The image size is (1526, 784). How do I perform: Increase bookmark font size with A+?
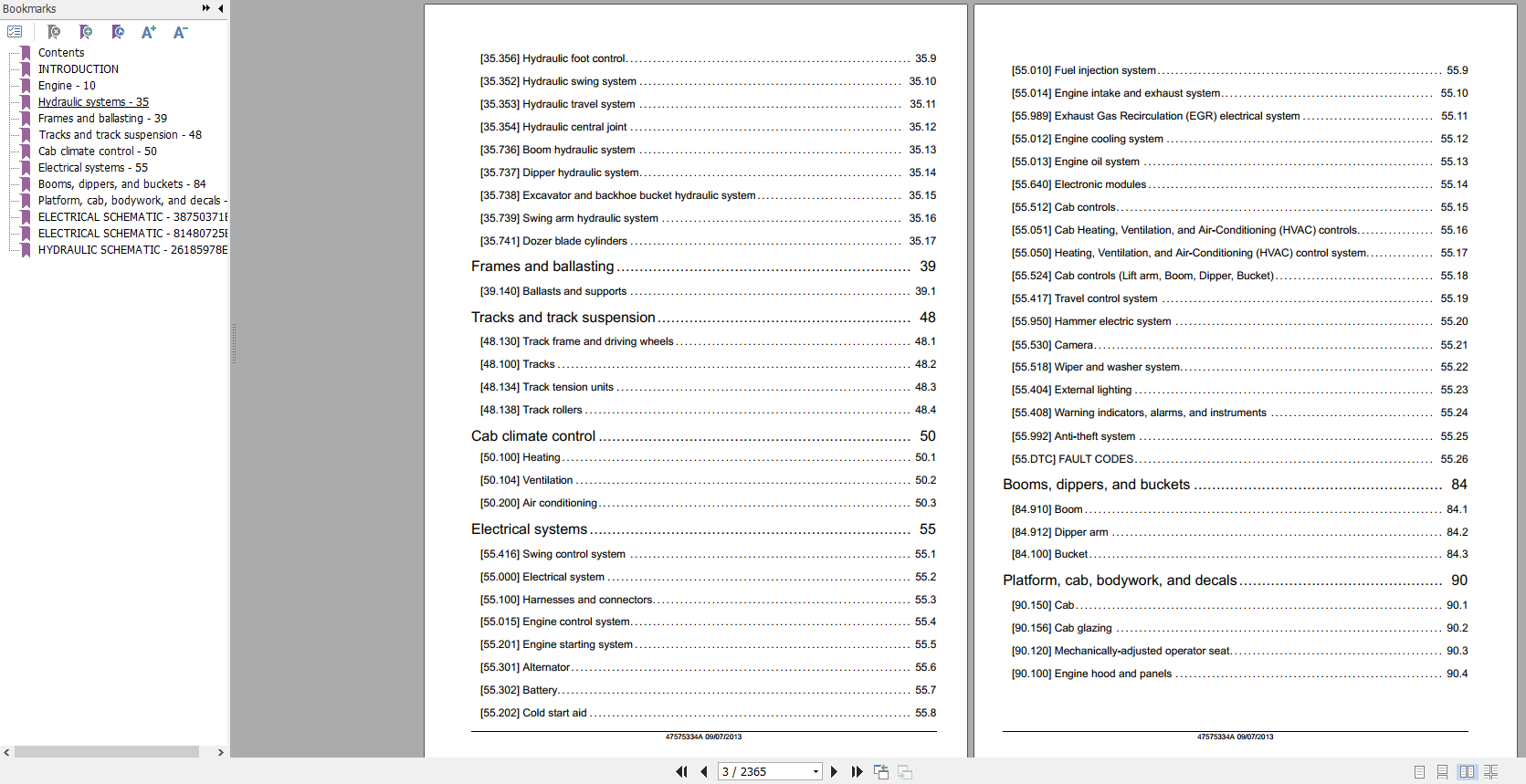tap(149, 32)
